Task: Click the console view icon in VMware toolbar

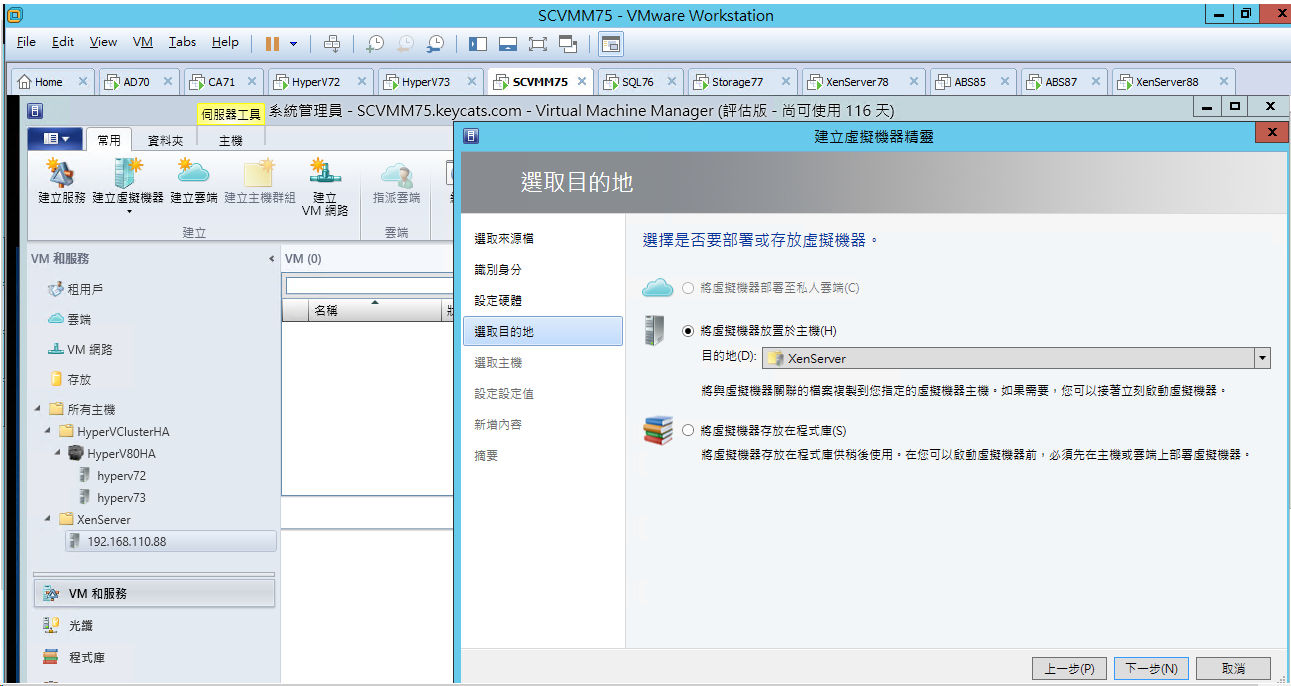Action: 610,43
